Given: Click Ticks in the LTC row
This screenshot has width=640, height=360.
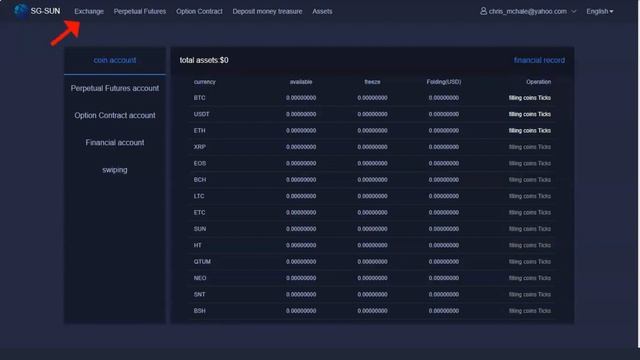Looking at the screenshot, I should pos(544,196).
